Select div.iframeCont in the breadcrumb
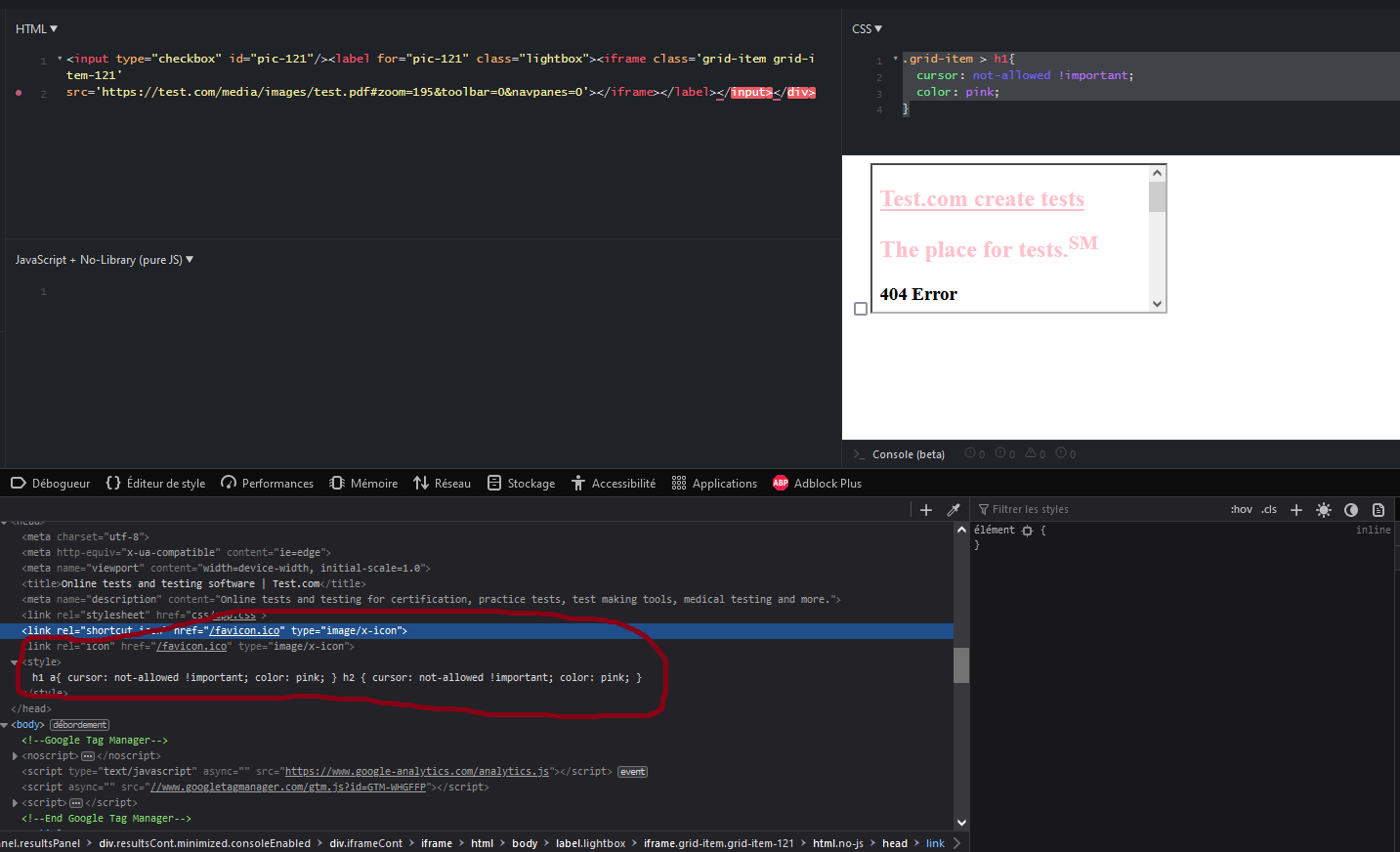The image size is (1400, 852). (x=365, y=843)
